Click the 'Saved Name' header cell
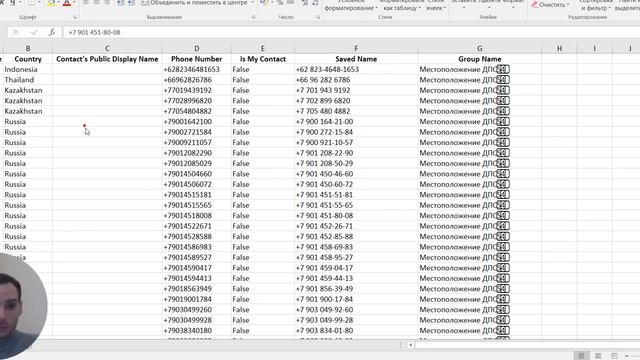The height and width of the screenshot is (360, 640). pyautogui.click(x=356, y=59)
